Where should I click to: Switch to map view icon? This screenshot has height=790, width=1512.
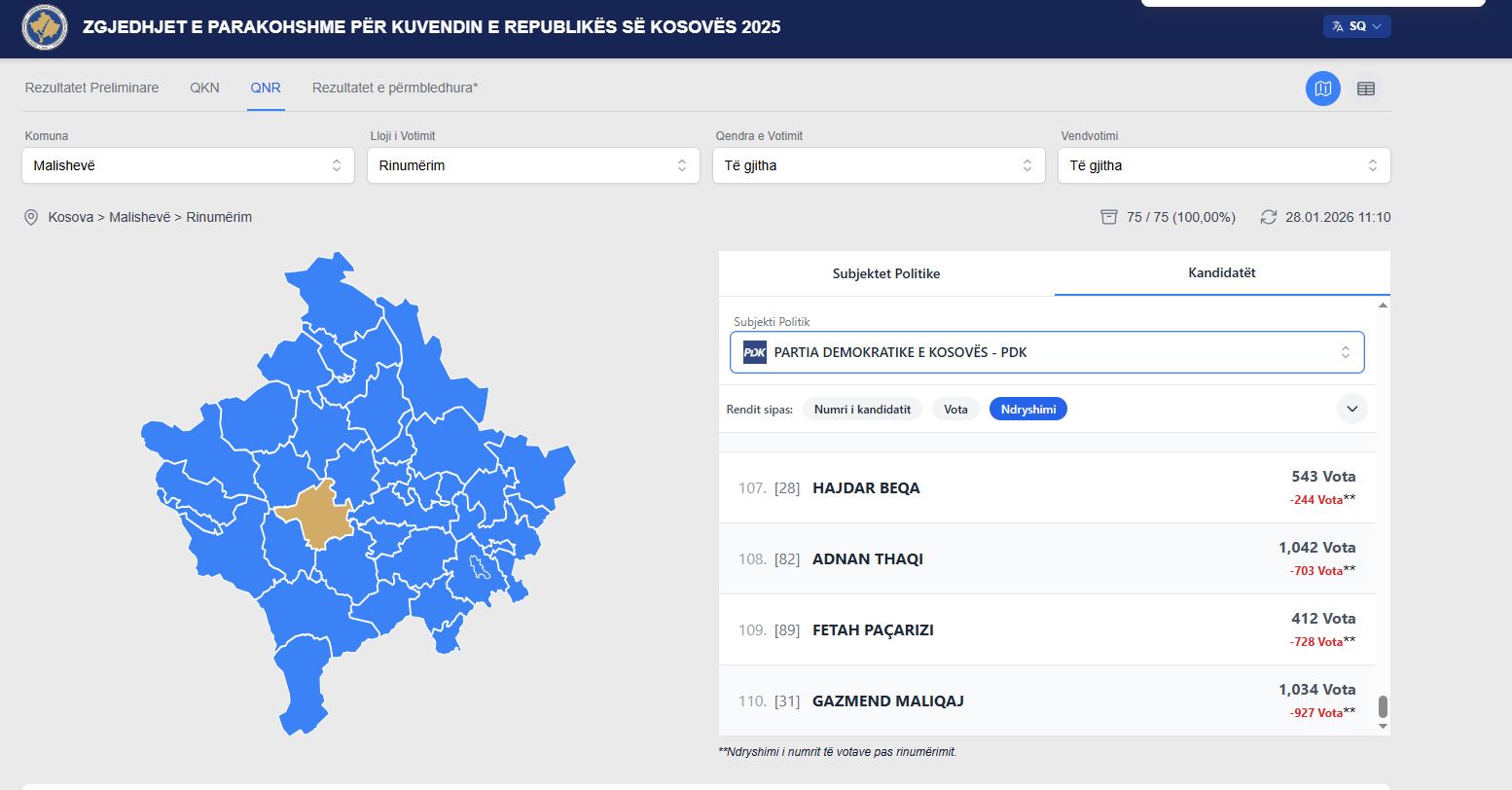coord(1322,89)
